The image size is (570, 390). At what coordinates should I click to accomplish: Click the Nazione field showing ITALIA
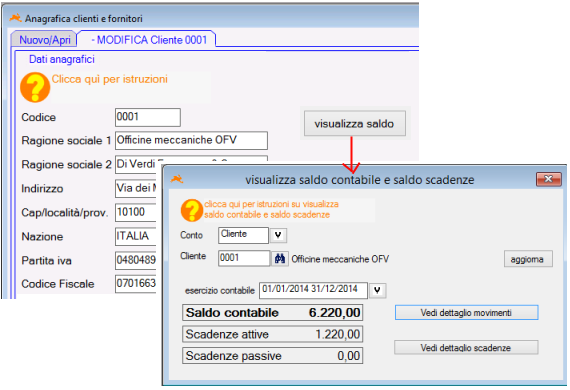(136, 236)
